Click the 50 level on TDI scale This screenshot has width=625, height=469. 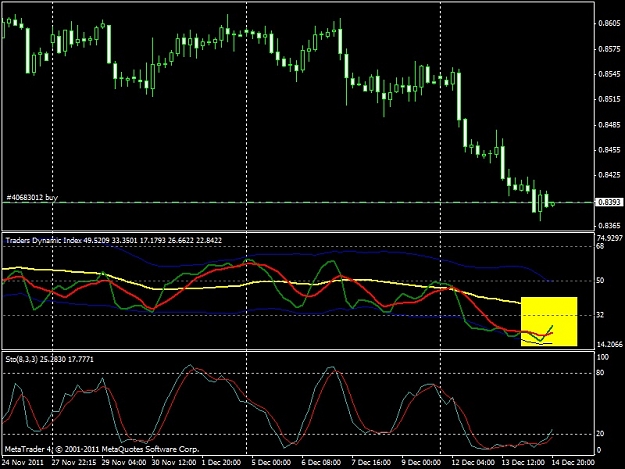click(600, 281)
